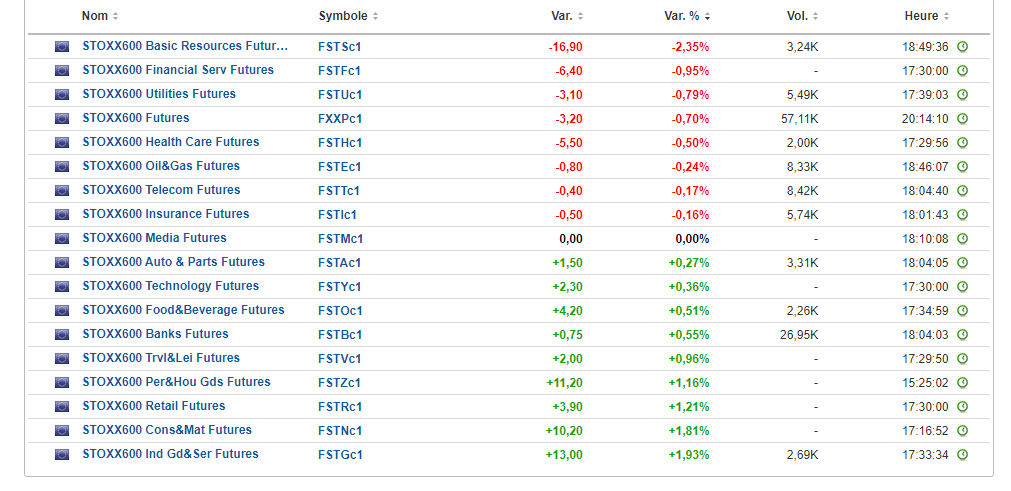Screen dimensions: 1011x491
Task: Click the FSTIc1 symbol cell
Action: point(337,215)
